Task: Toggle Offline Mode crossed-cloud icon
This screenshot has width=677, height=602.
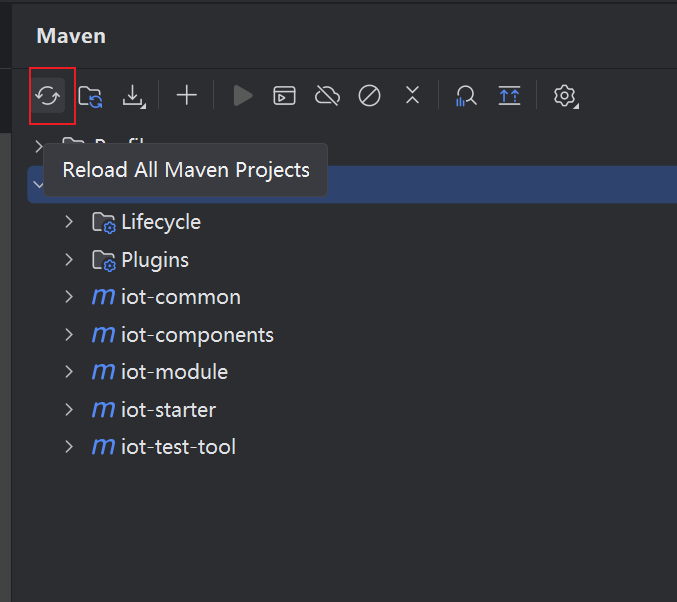Action: coord(327,96)
